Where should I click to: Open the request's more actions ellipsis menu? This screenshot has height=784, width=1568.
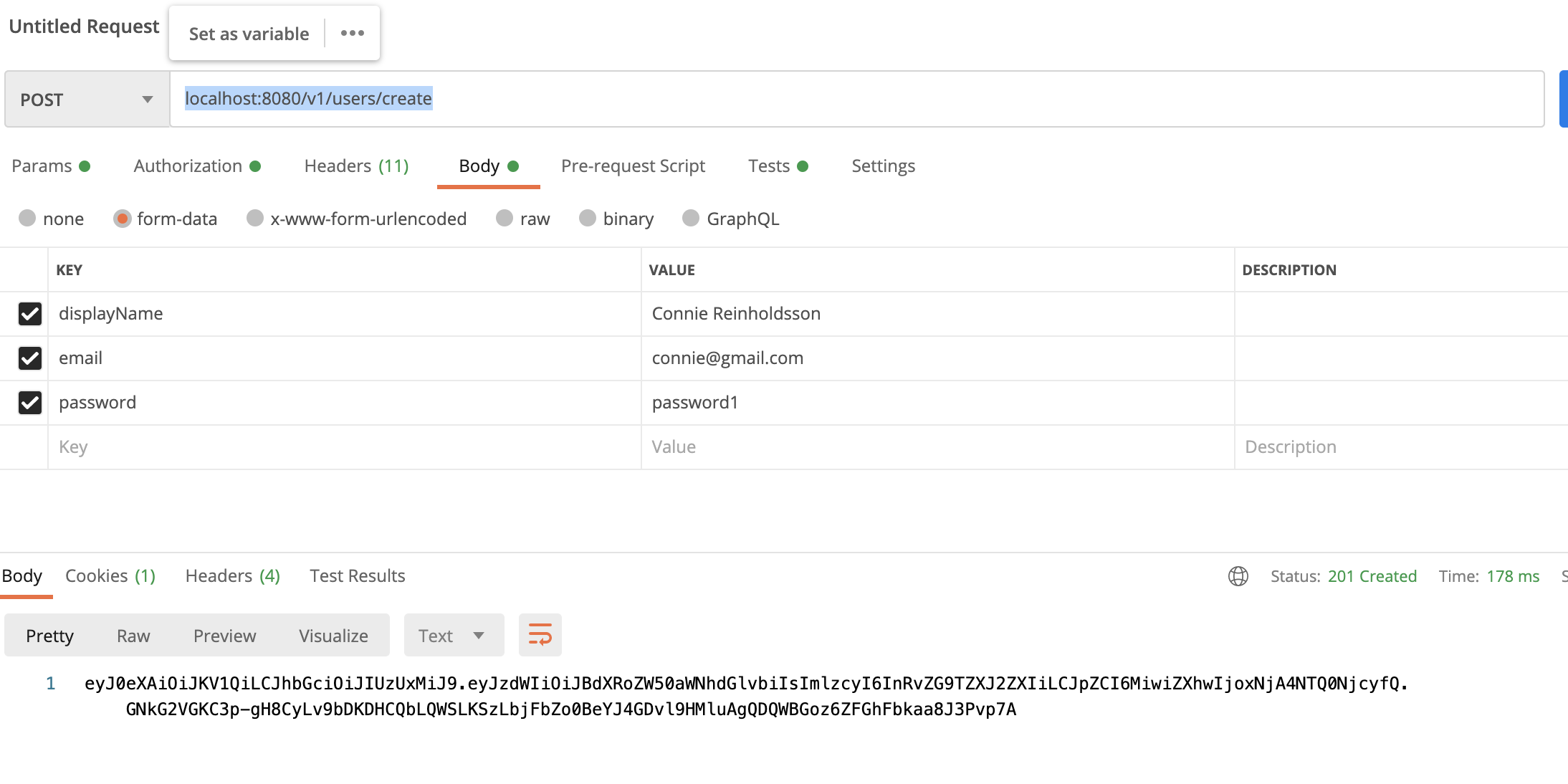tap(351, 33)
